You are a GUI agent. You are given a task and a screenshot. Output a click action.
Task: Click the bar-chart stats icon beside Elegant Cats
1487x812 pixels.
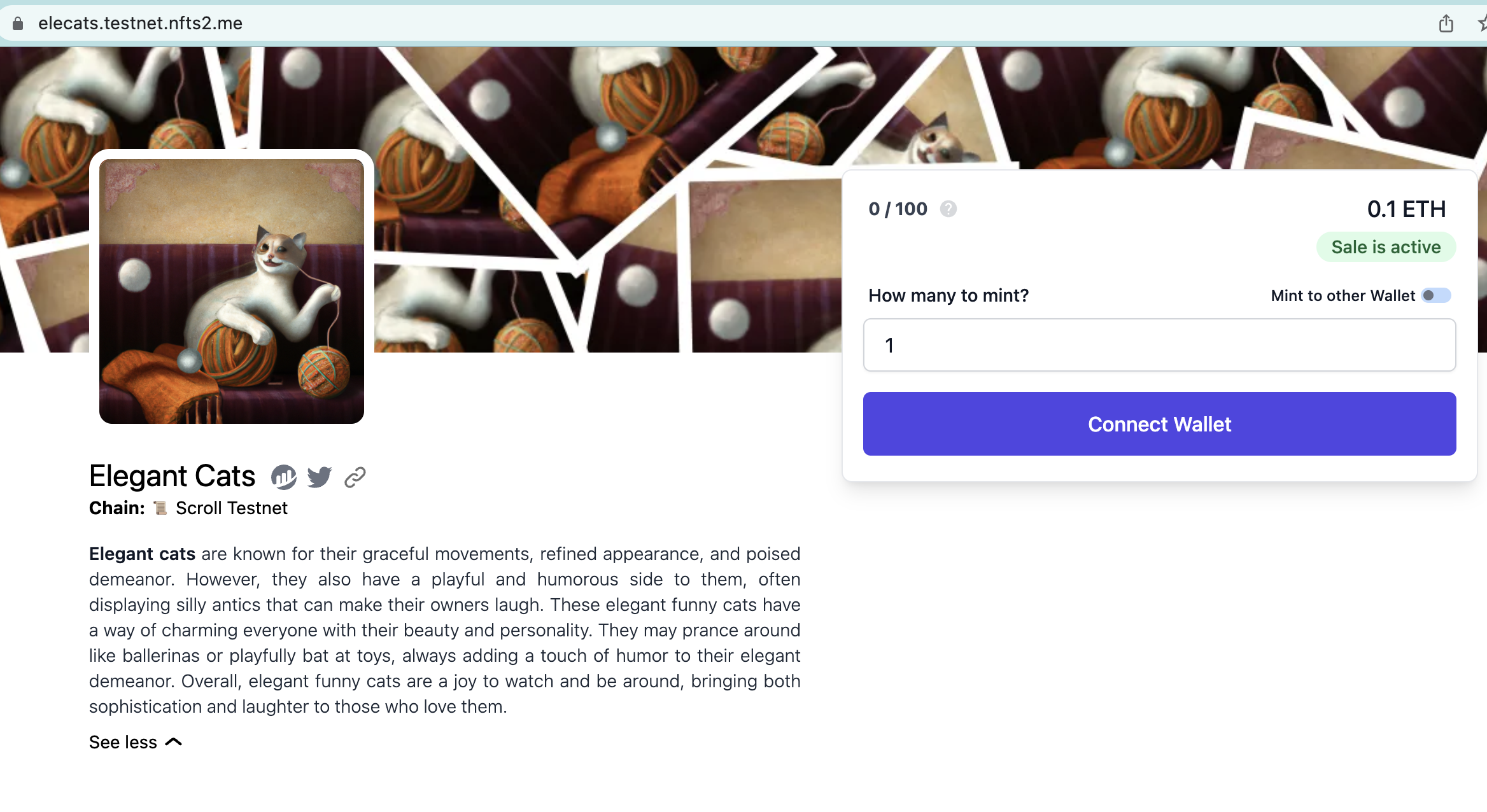click(x=284, y=477)
